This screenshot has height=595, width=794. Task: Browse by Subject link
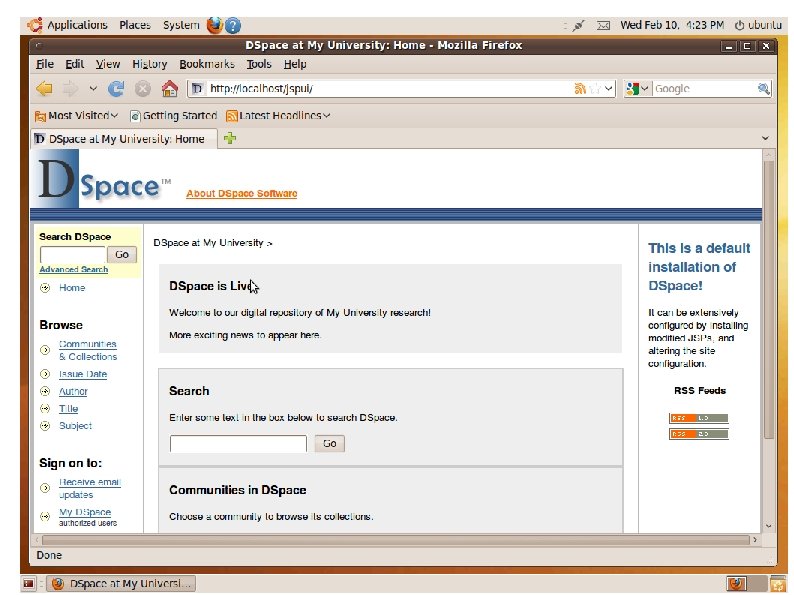(75, 426)
